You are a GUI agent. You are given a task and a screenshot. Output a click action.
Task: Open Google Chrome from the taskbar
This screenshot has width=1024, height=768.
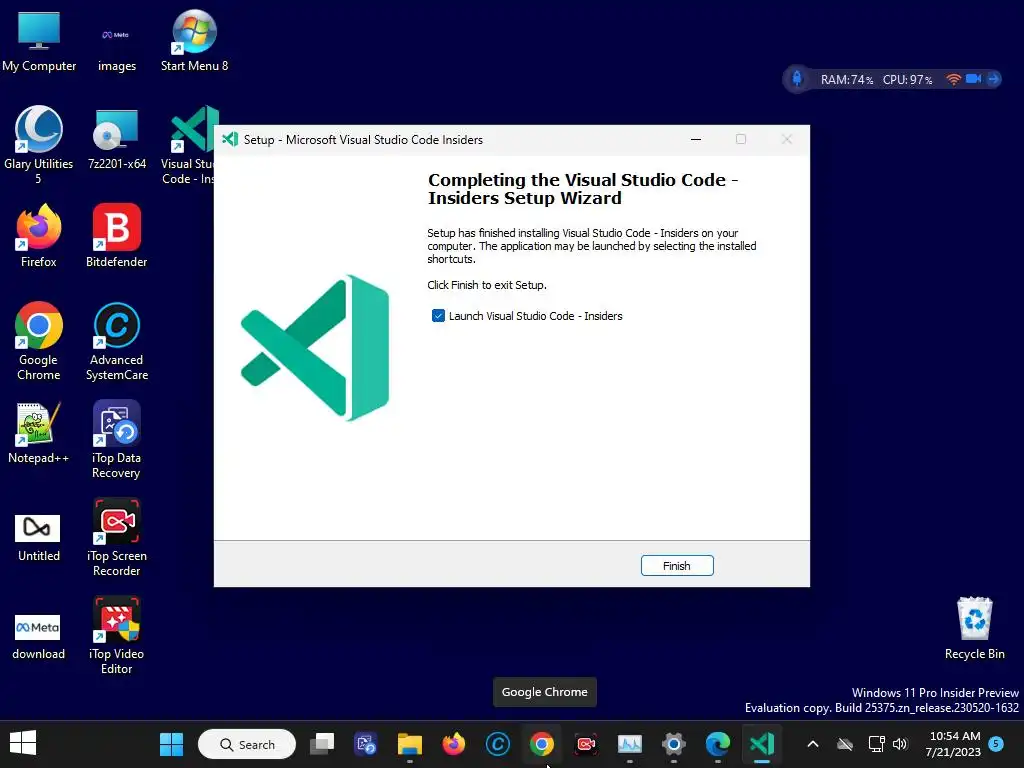541,744
